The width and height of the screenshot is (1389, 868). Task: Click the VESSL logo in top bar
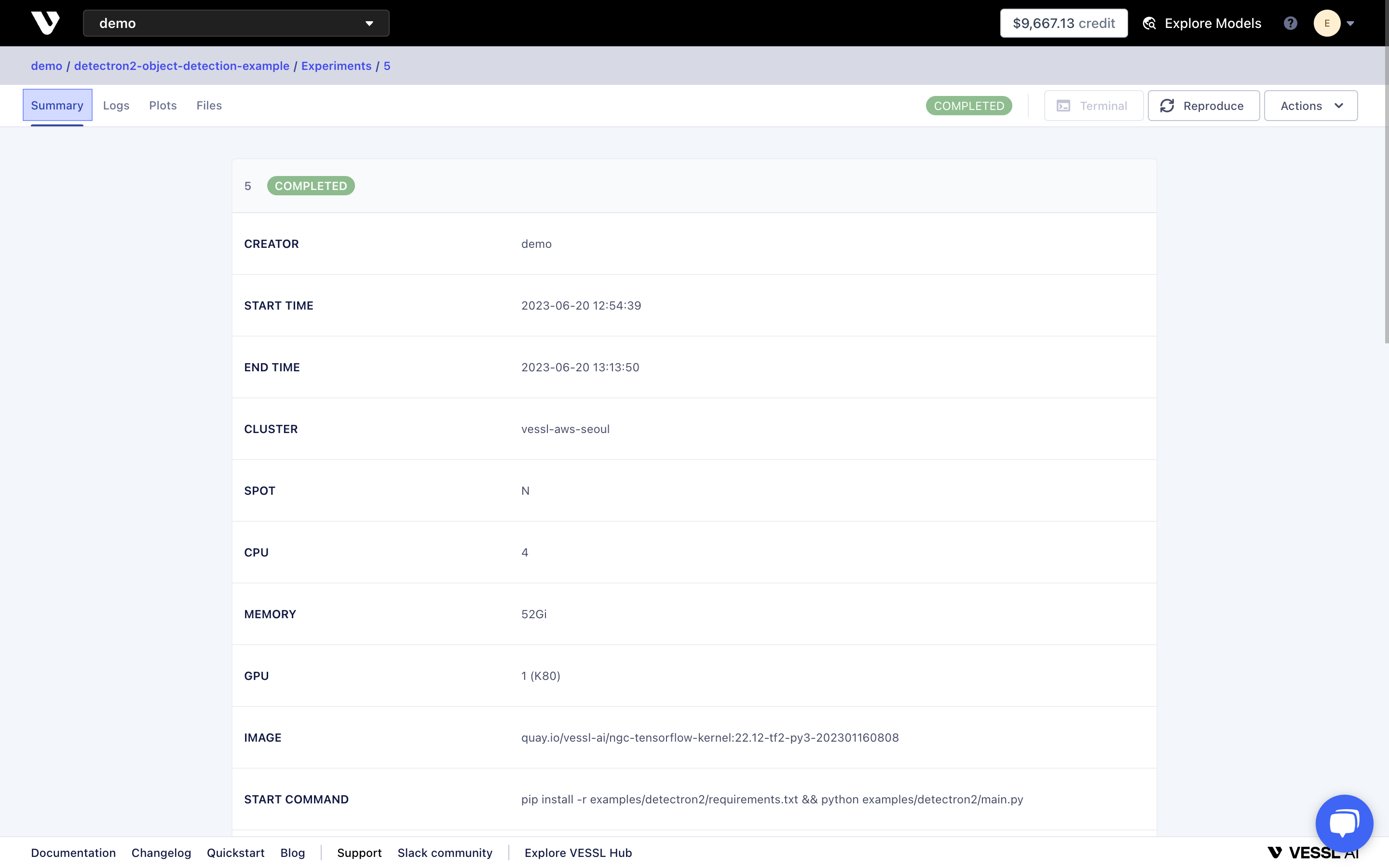45,23
